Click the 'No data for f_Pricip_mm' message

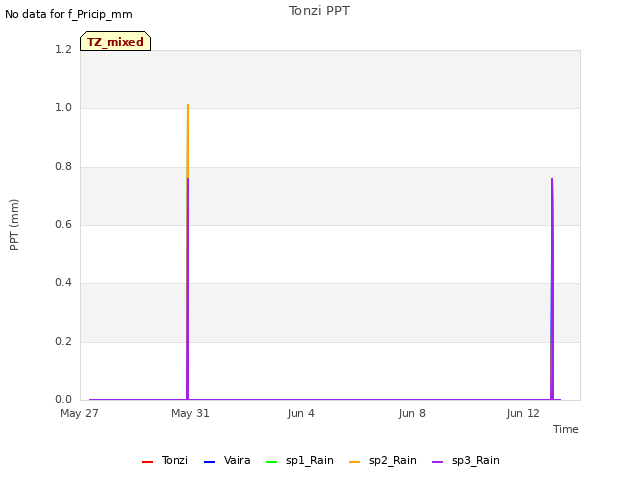(69, 14)
